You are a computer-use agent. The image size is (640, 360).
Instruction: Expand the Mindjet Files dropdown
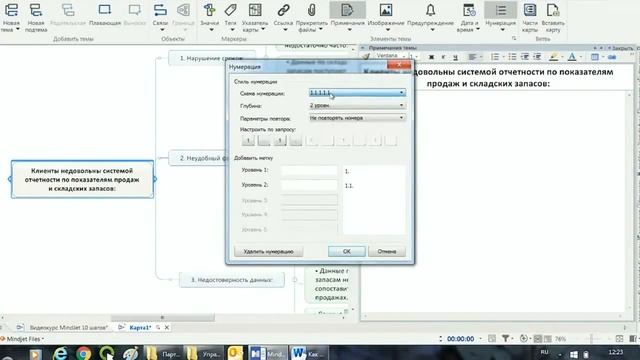[x=42, y=339]
